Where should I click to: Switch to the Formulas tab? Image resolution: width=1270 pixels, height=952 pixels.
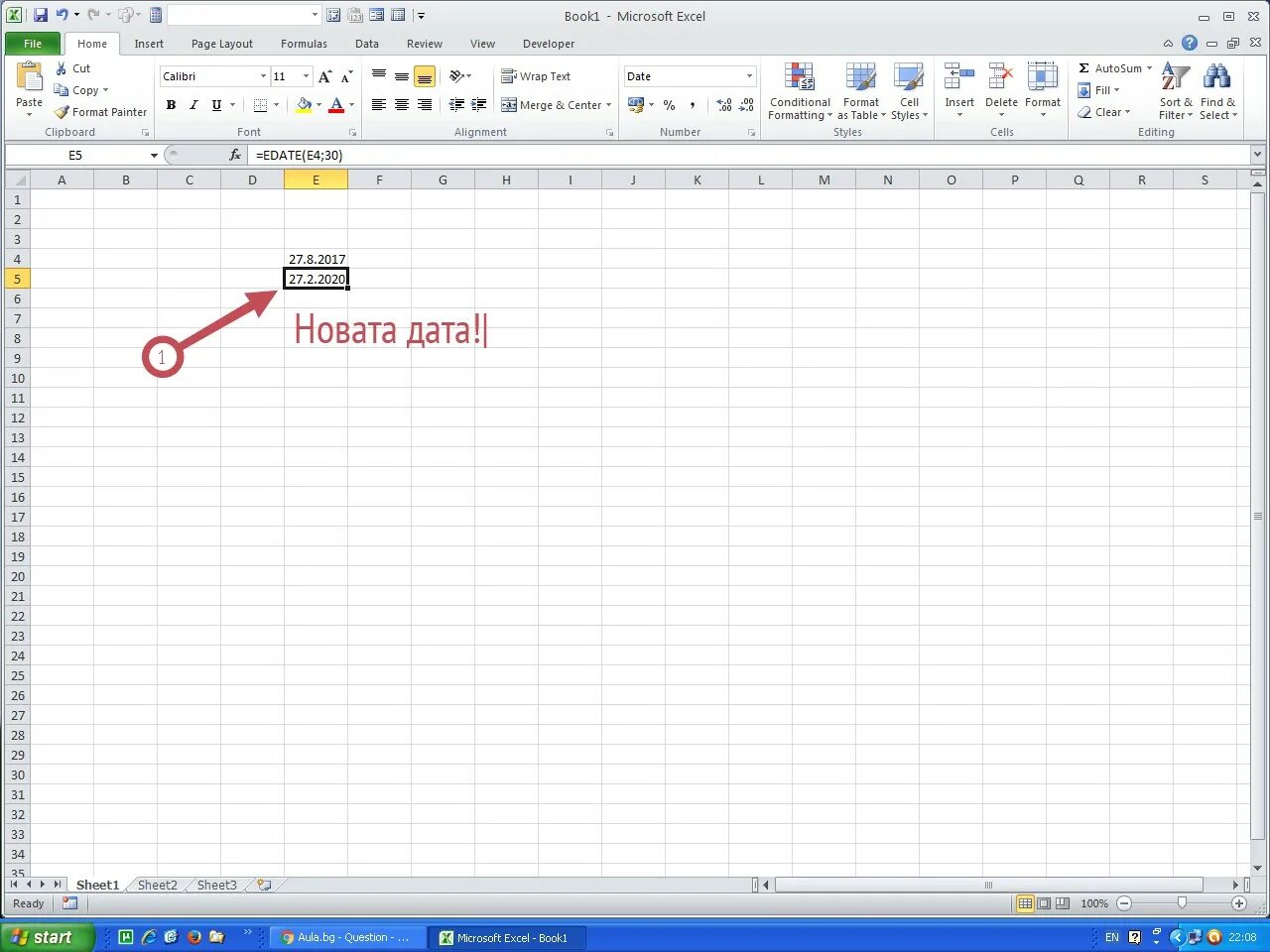coord(304,44)
